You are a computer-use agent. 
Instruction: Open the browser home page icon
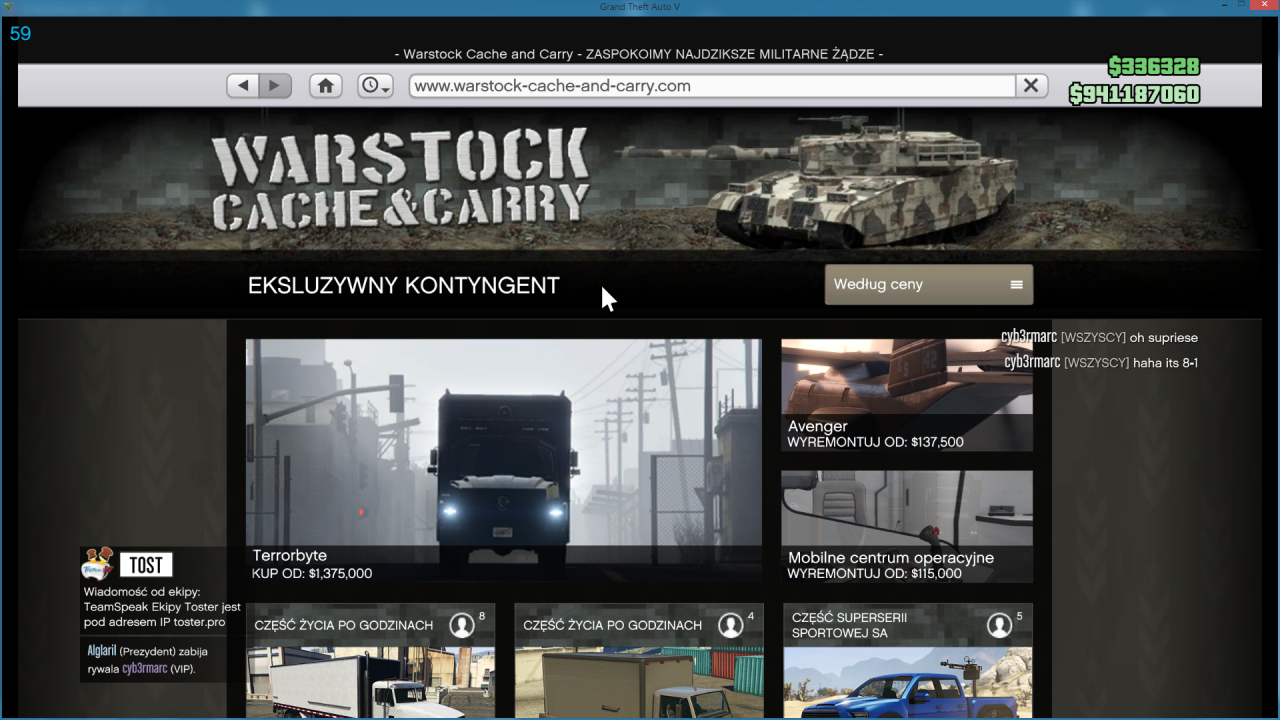click(325, 86)
